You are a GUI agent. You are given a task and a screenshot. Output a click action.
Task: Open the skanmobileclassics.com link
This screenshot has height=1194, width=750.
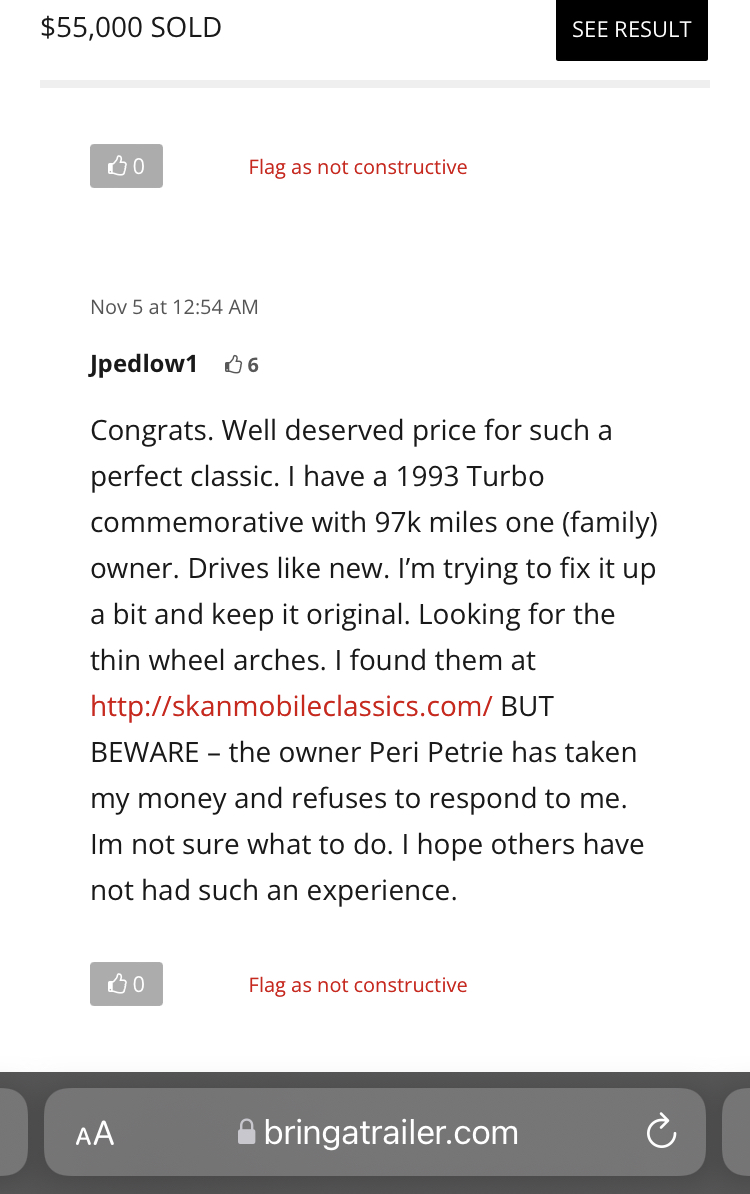[292, 706]
